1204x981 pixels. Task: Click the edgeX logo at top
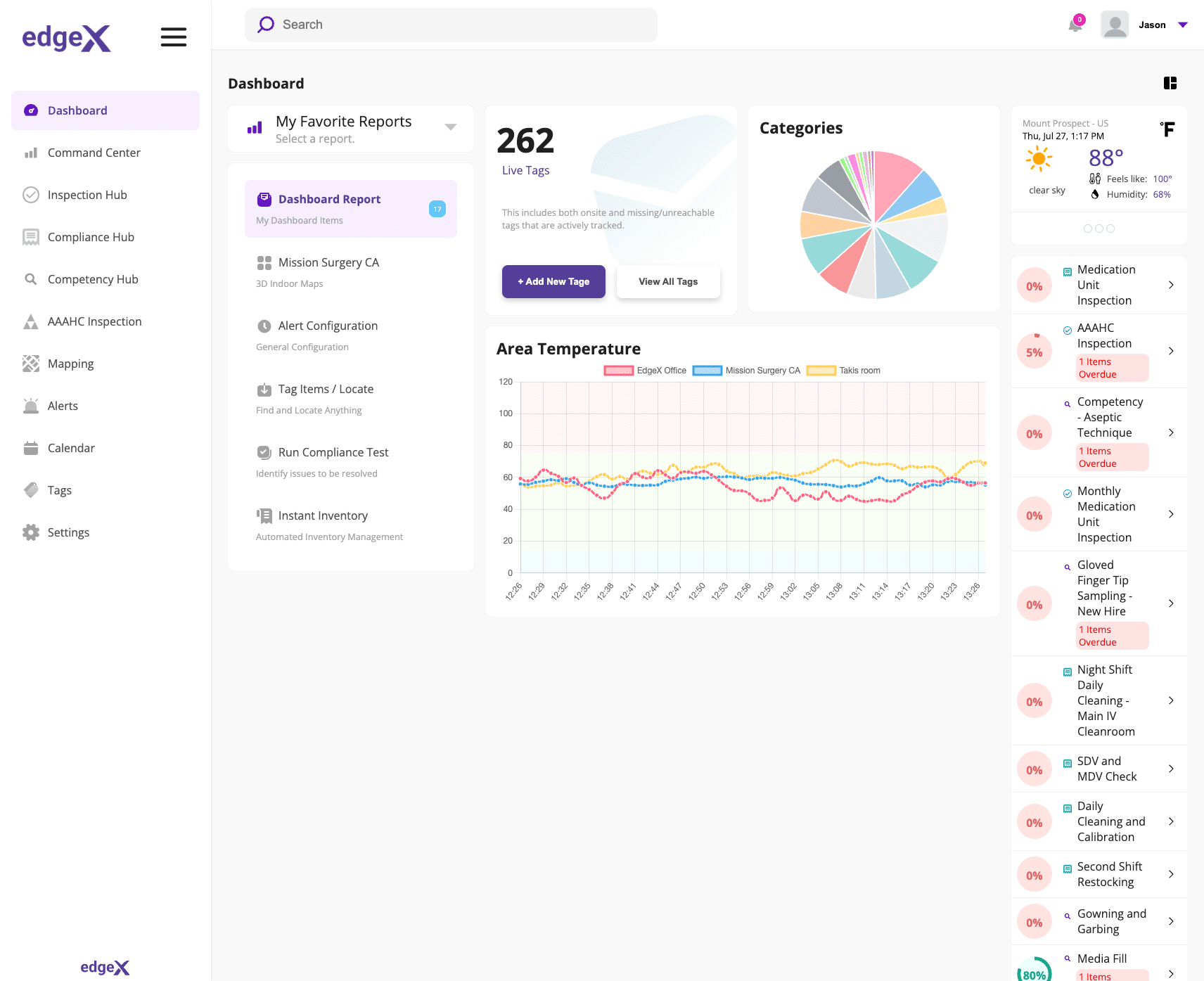[x=66, y=37]
